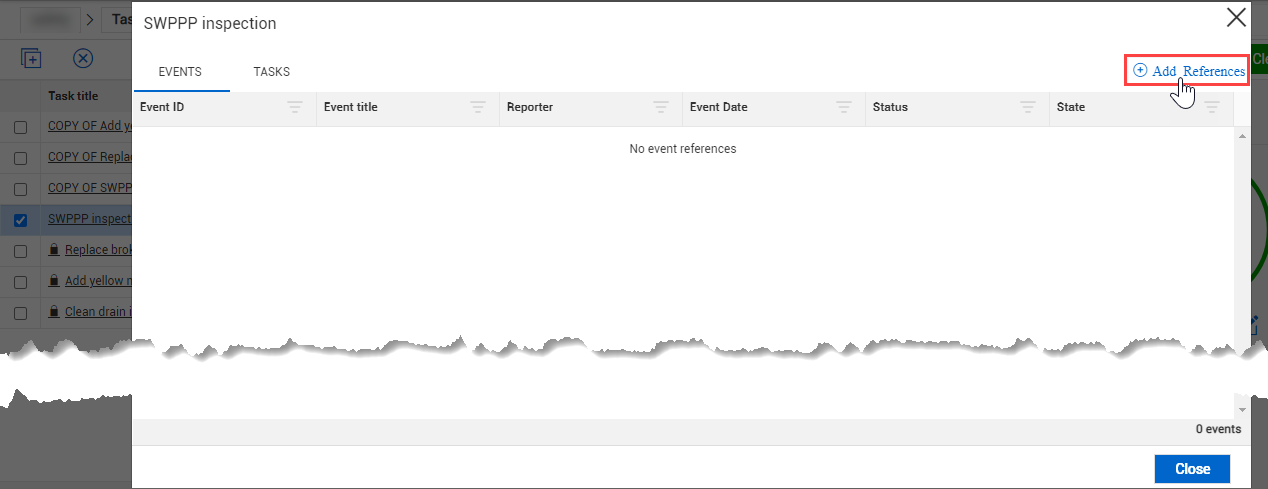
Task: Open the Reporter column filter
Action: point(661,107)
